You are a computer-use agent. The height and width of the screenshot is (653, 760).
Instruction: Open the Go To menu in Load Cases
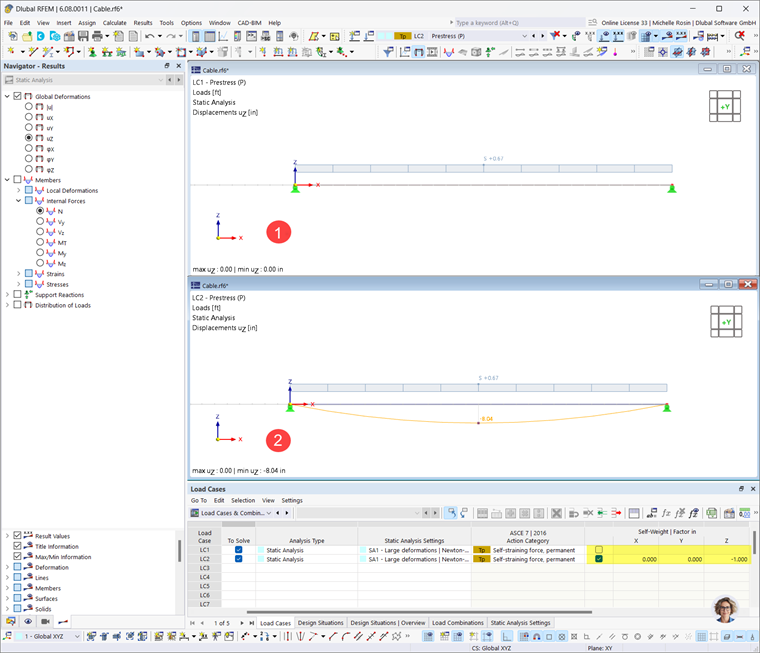199,500
